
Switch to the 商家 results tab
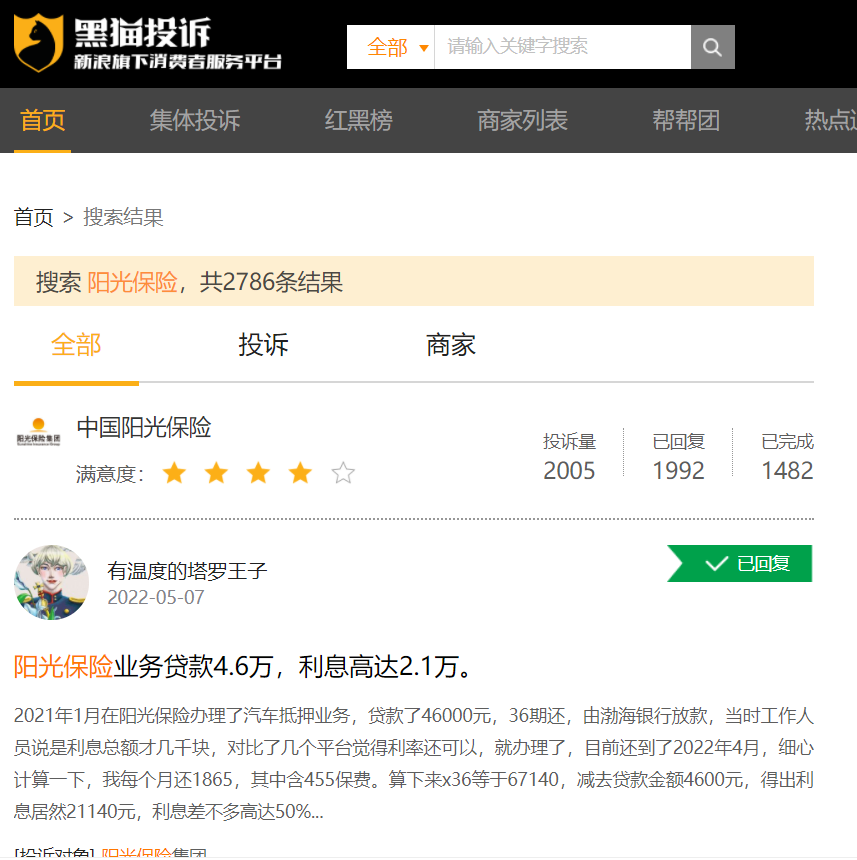[451, 346]
